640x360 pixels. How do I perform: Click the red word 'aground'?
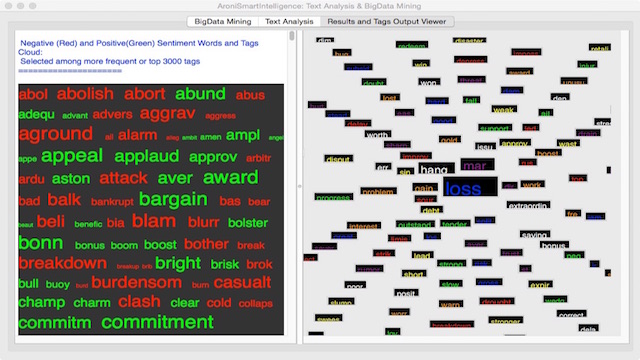pyautogui.click(x=56, y=134)
